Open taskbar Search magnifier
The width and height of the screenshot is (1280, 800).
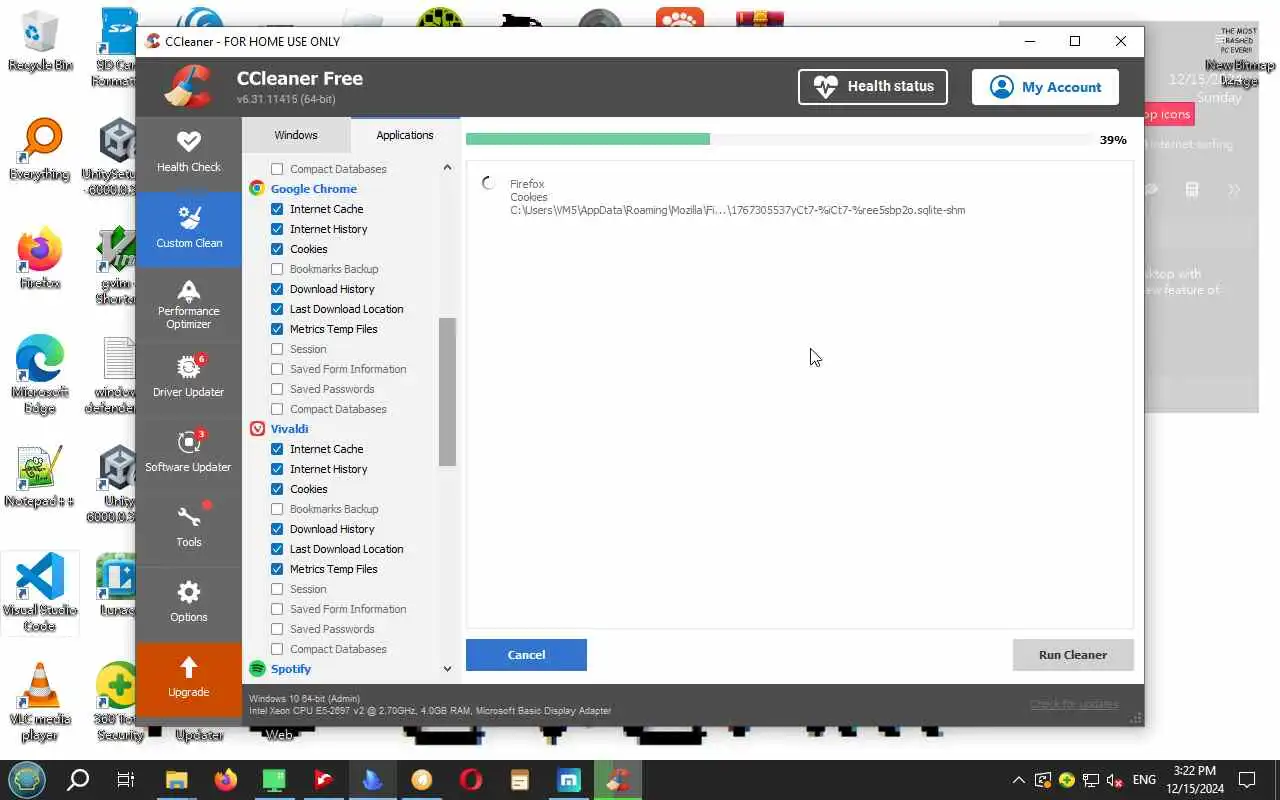point(77,779)
